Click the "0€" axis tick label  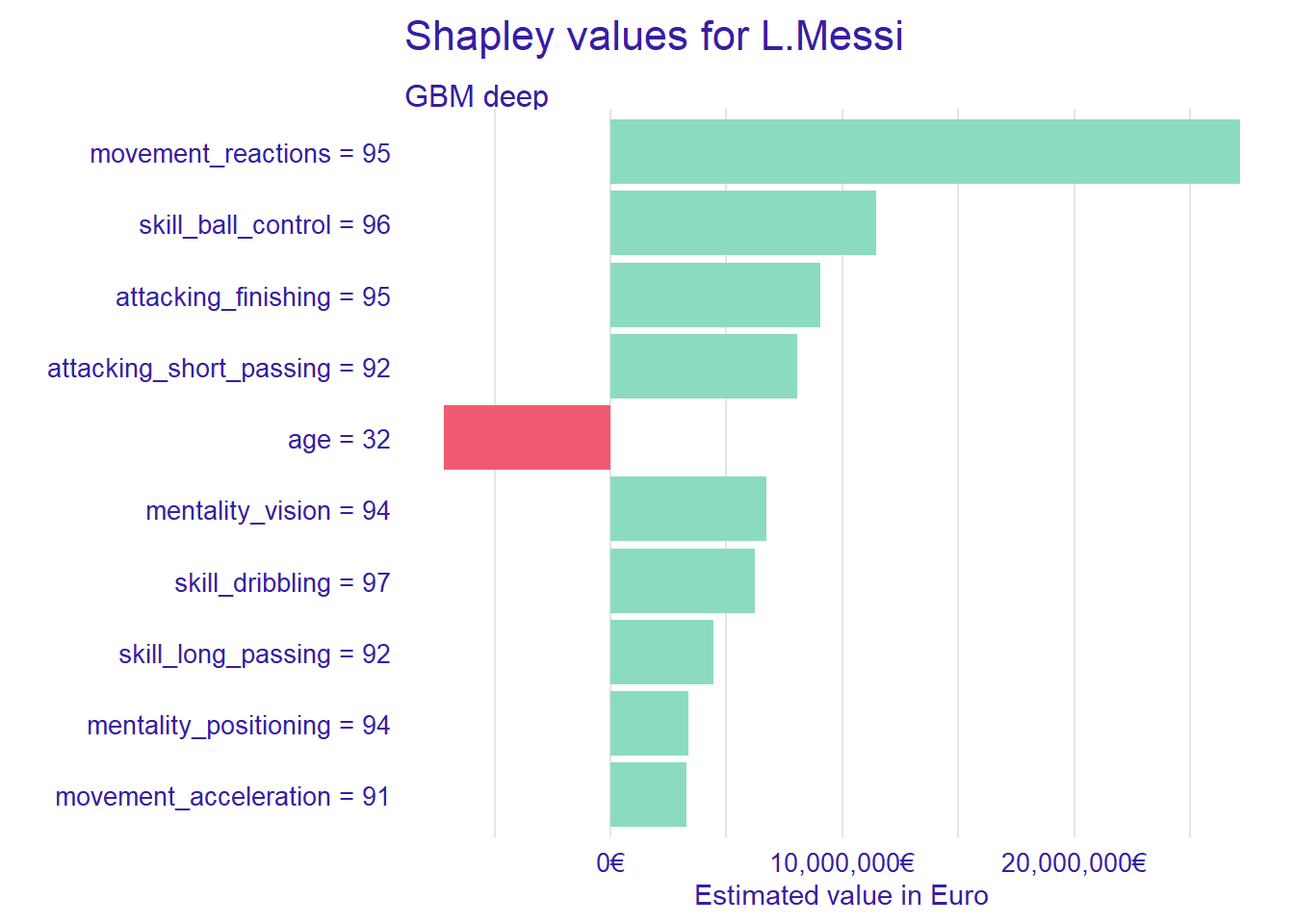click(x=610, y=862)
